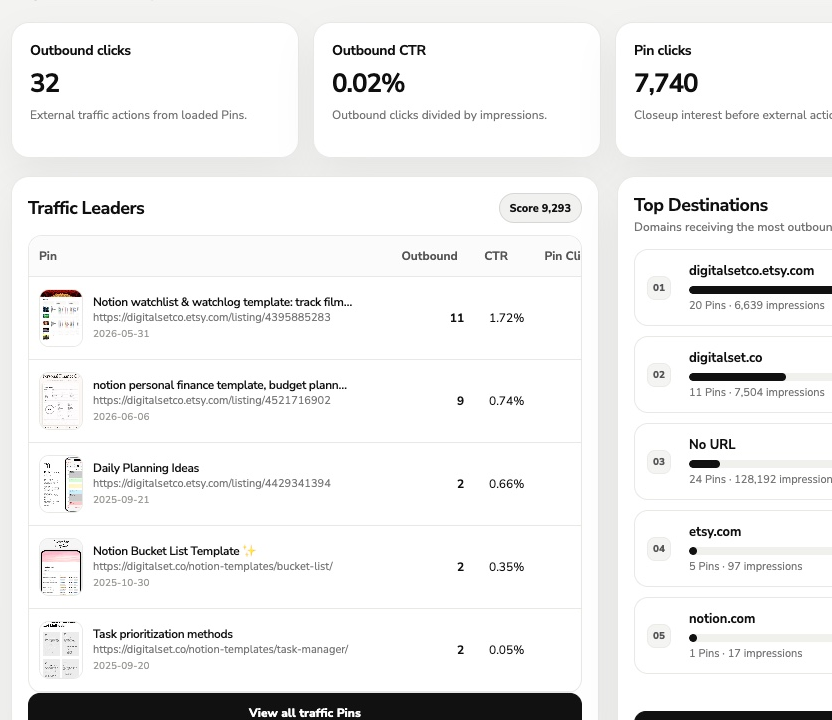The image size is (832, 720).
Task: Select the Task prioritization methods thumbnail
Action: point(61,650)
